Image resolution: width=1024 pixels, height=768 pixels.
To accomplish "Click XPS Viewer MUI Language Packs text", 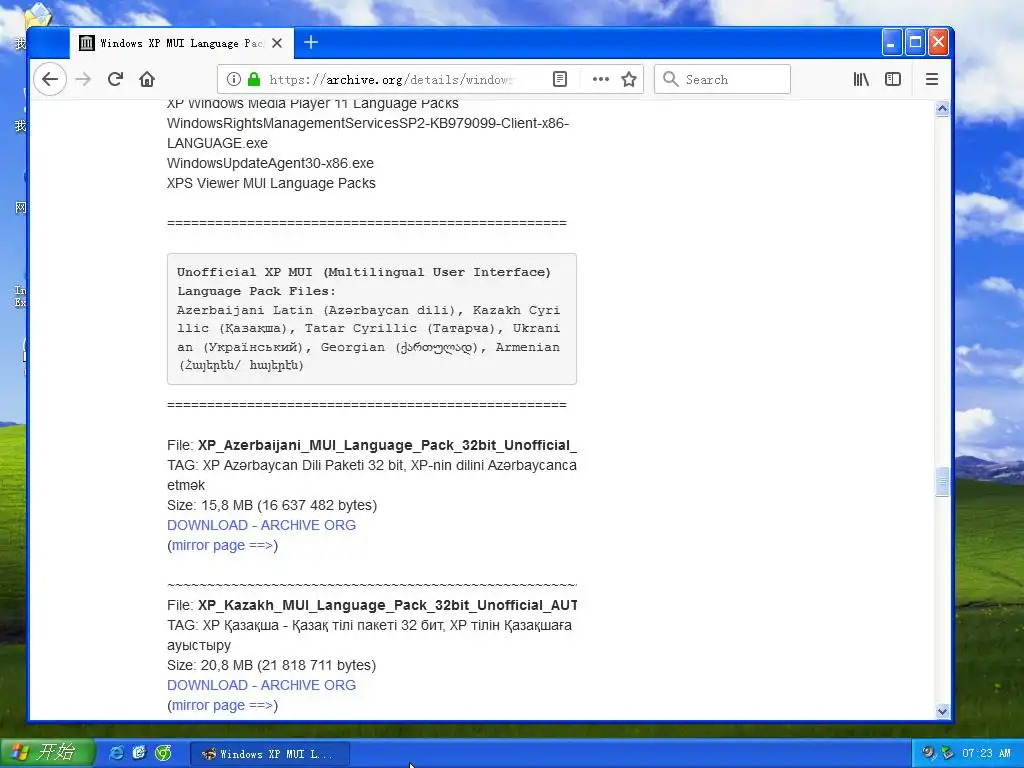I will (271, 184).
